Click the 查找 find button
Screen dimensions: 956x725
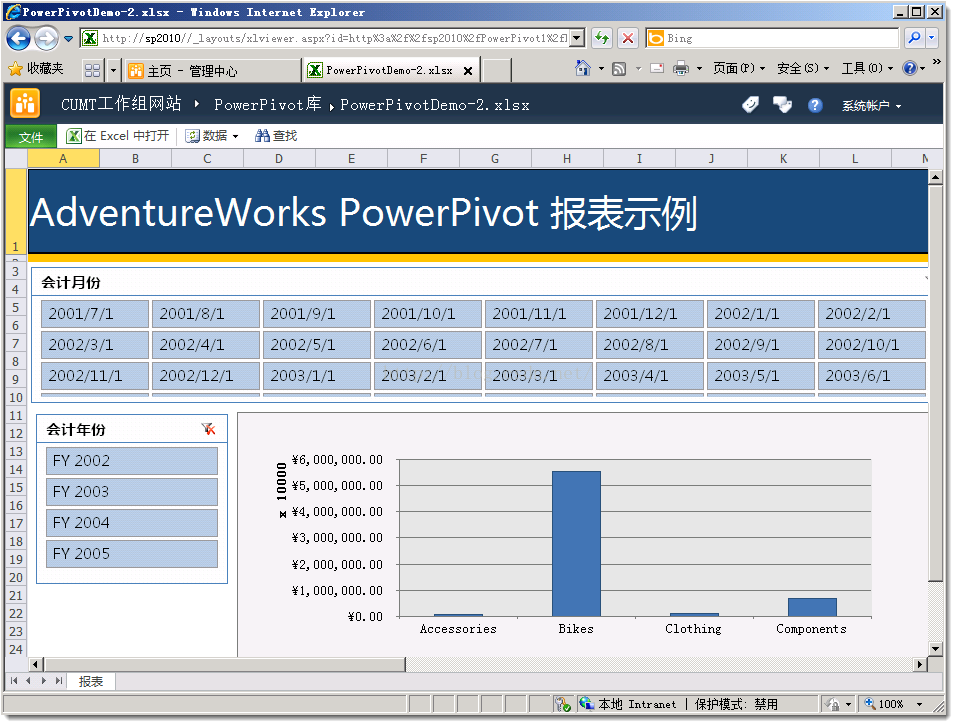276,135
